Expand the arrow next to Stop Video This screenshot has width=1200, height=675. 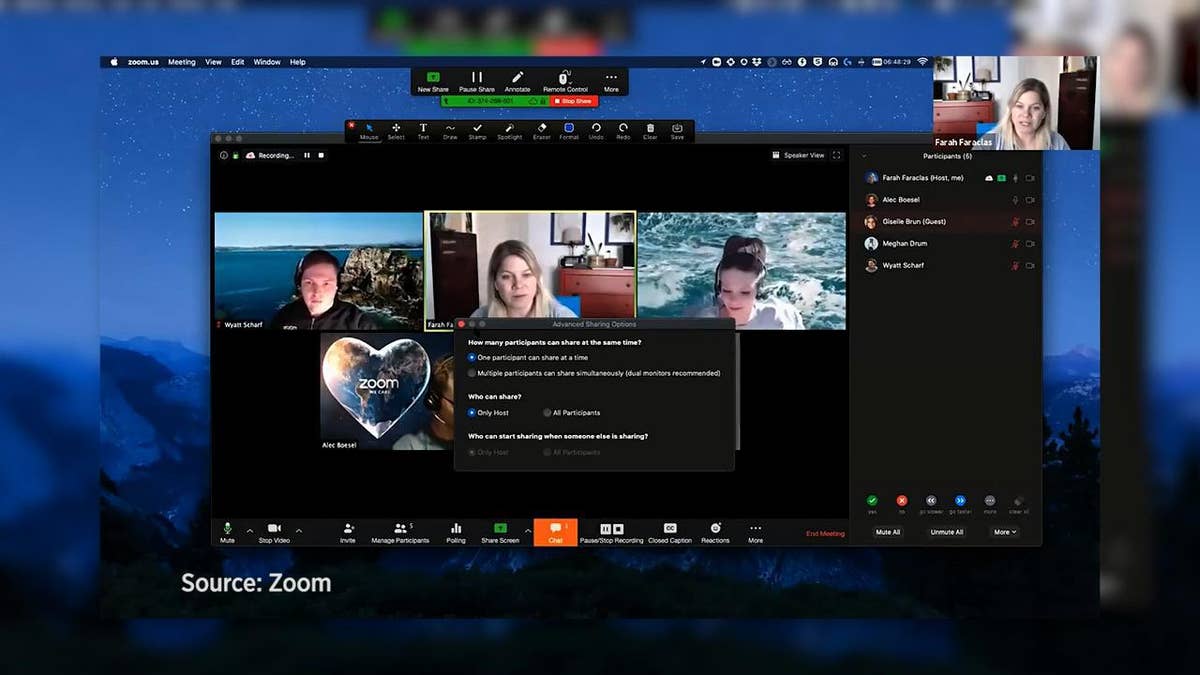point(298,530)
